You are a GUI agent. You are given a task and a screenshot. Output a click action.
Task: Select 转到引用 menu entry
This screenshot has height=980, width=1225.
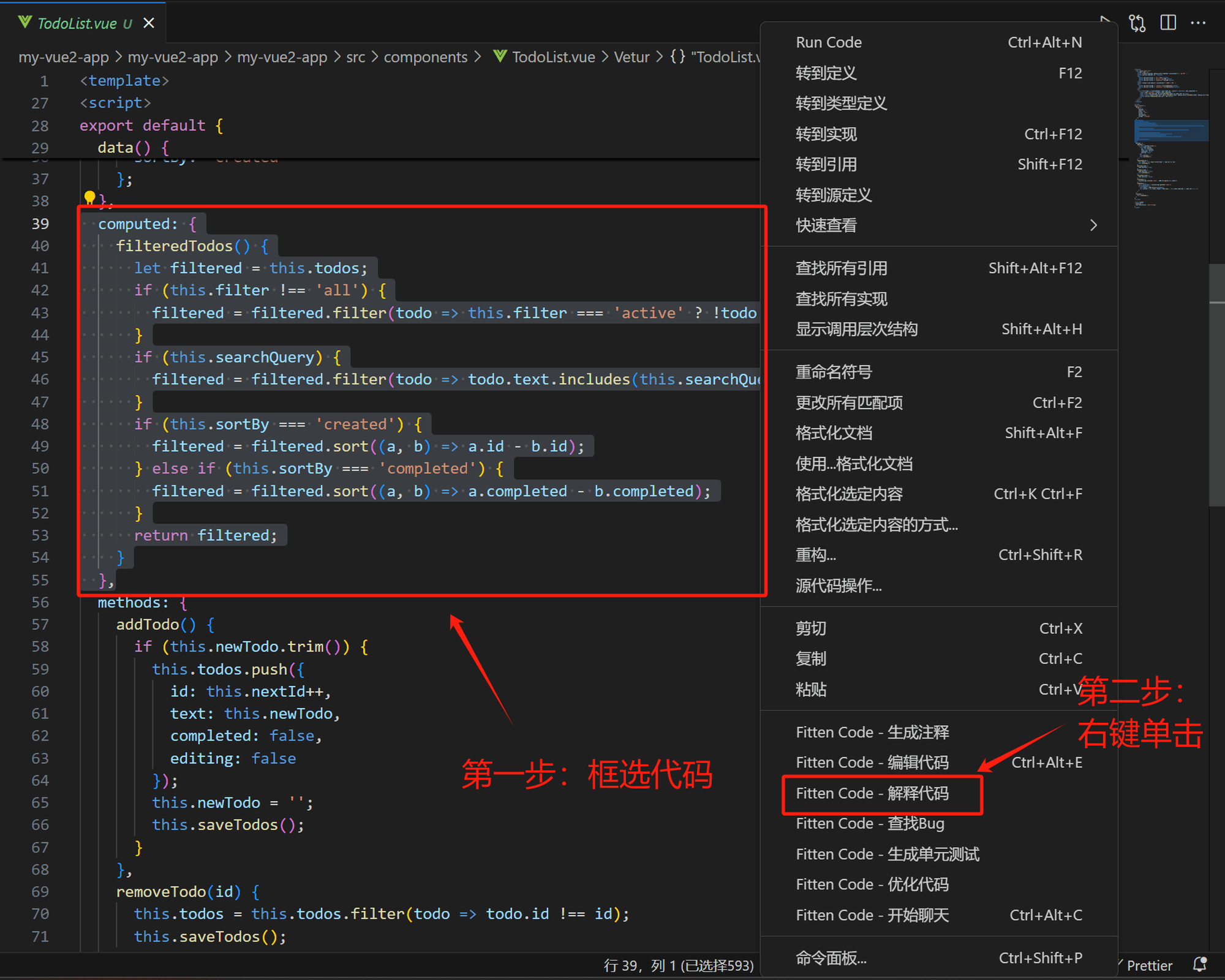pos(939,164)
